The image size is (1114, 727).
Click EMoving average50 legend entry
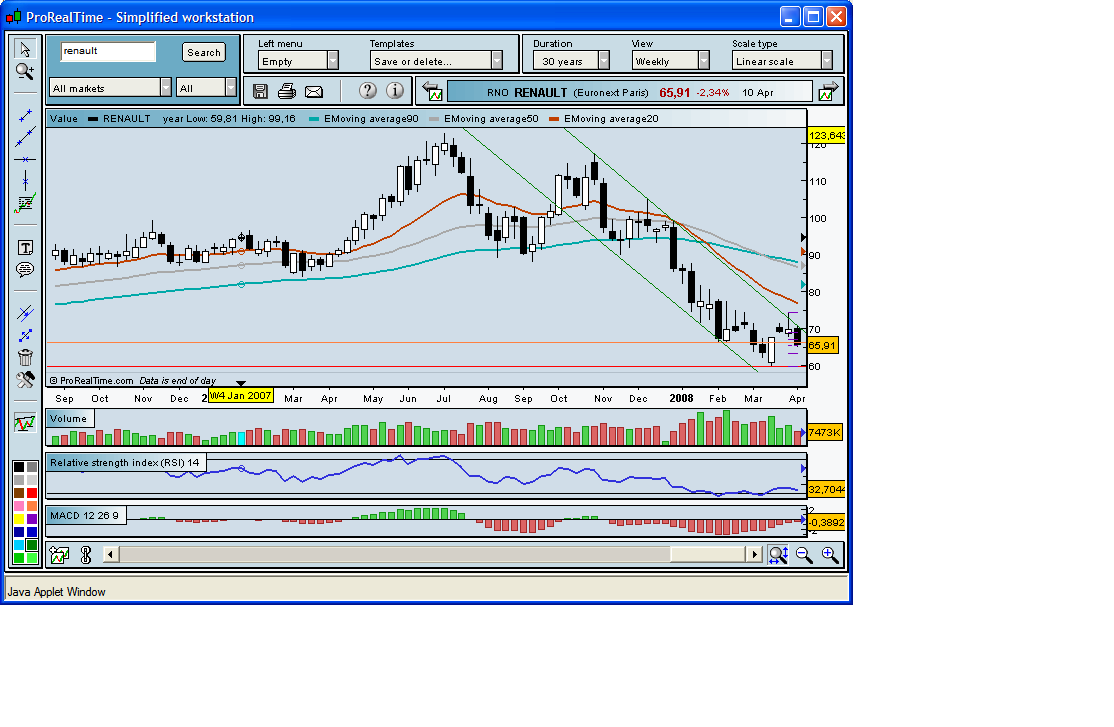(484, 119)
